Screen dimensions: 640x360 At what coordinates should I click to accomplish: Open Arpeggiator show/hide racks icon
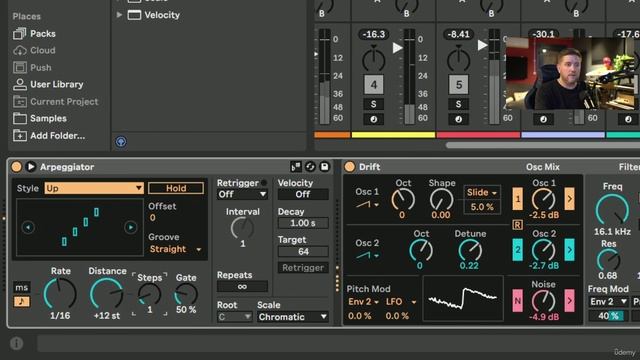coord(296,167)
